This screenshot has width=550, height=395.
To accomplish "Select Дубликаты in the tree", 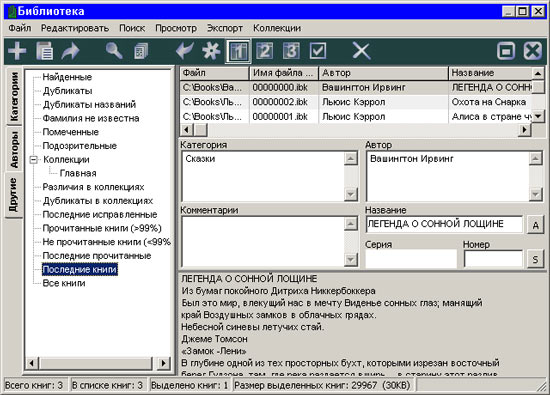I will (67, 91).
